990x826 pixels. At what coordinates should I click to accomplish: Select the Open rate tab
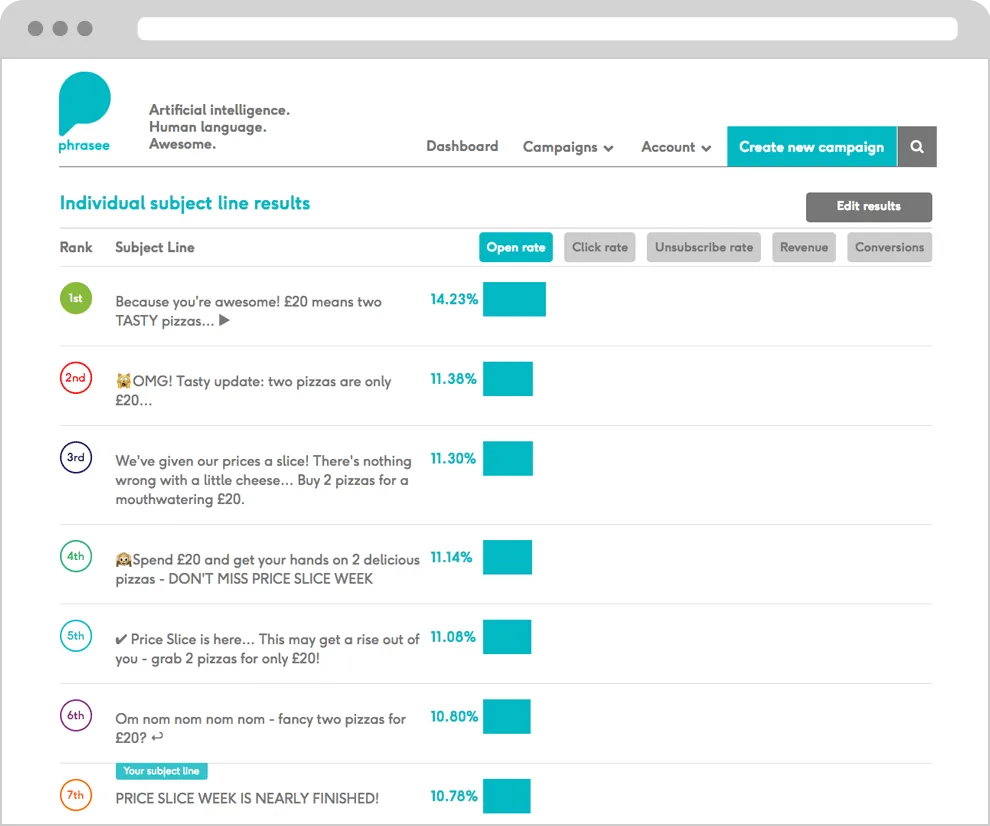[x=516, y=247]
